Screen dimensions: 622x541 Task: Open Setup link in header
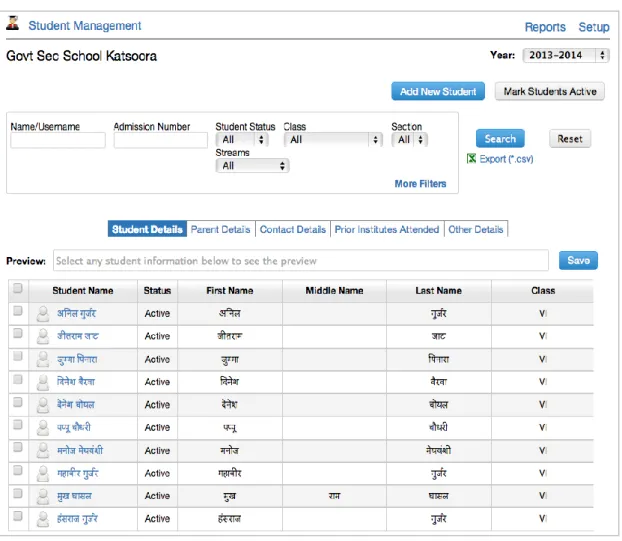click(594, 27)
